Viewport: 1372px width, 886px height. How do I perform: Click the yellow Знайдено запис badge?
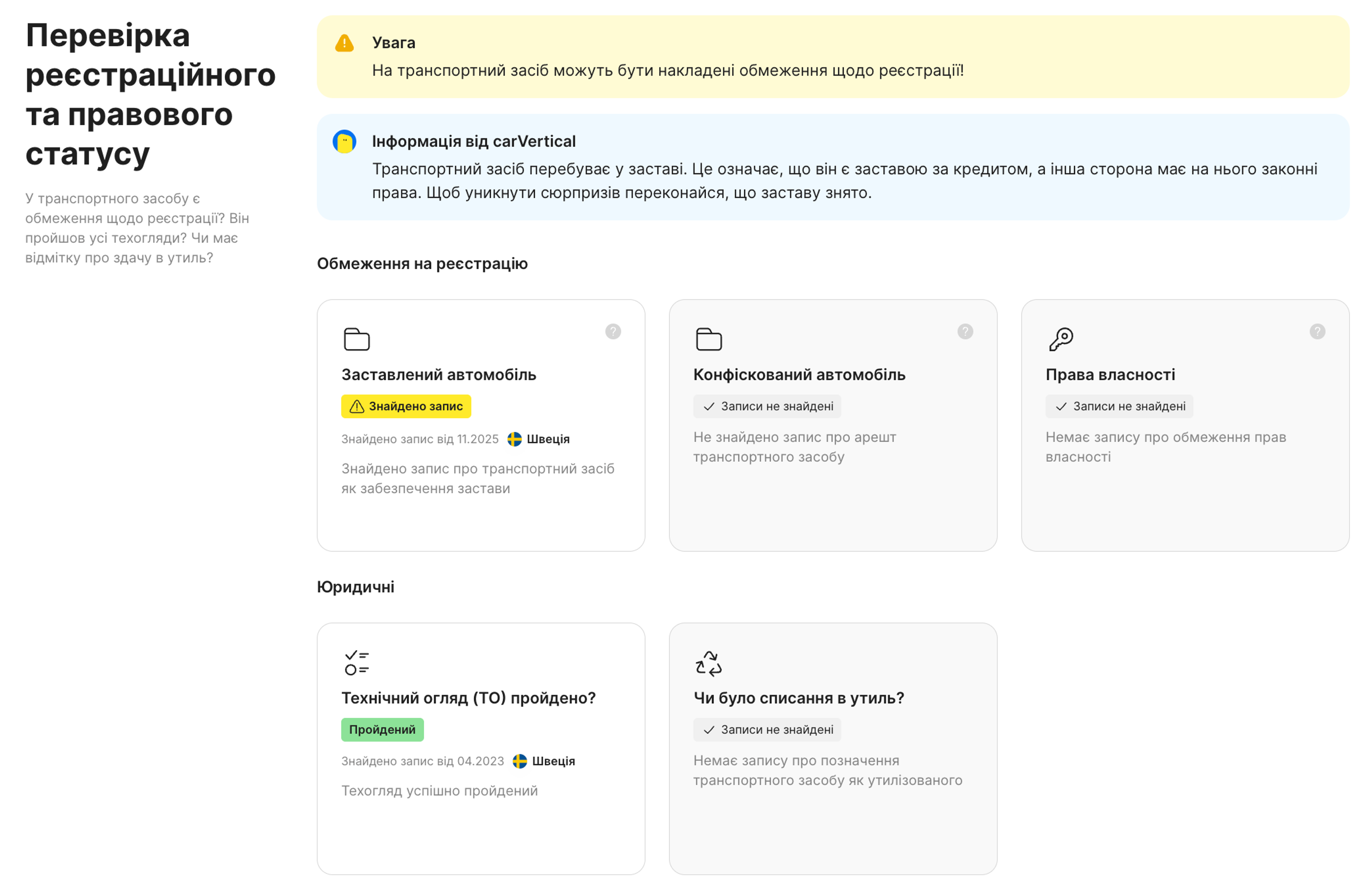pos(406,406)
